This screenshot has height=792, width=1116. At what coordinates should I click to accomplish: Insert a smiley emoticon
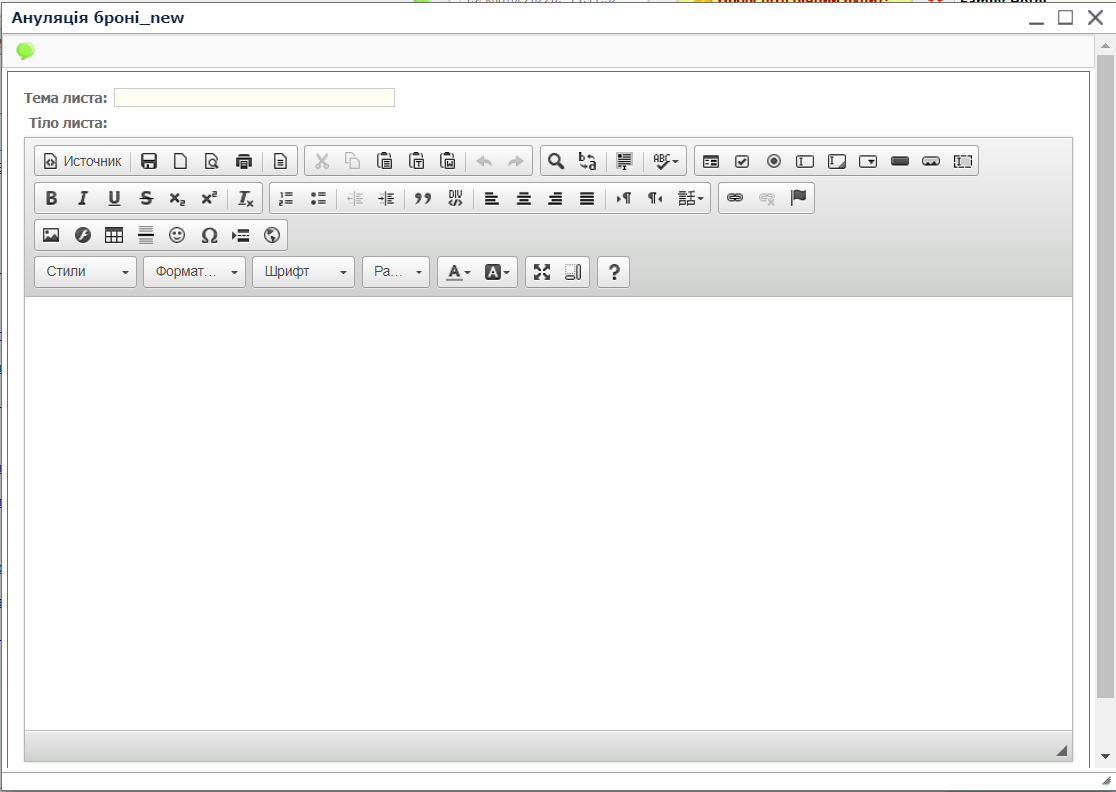pyautogui.click(x=177, y=235)
